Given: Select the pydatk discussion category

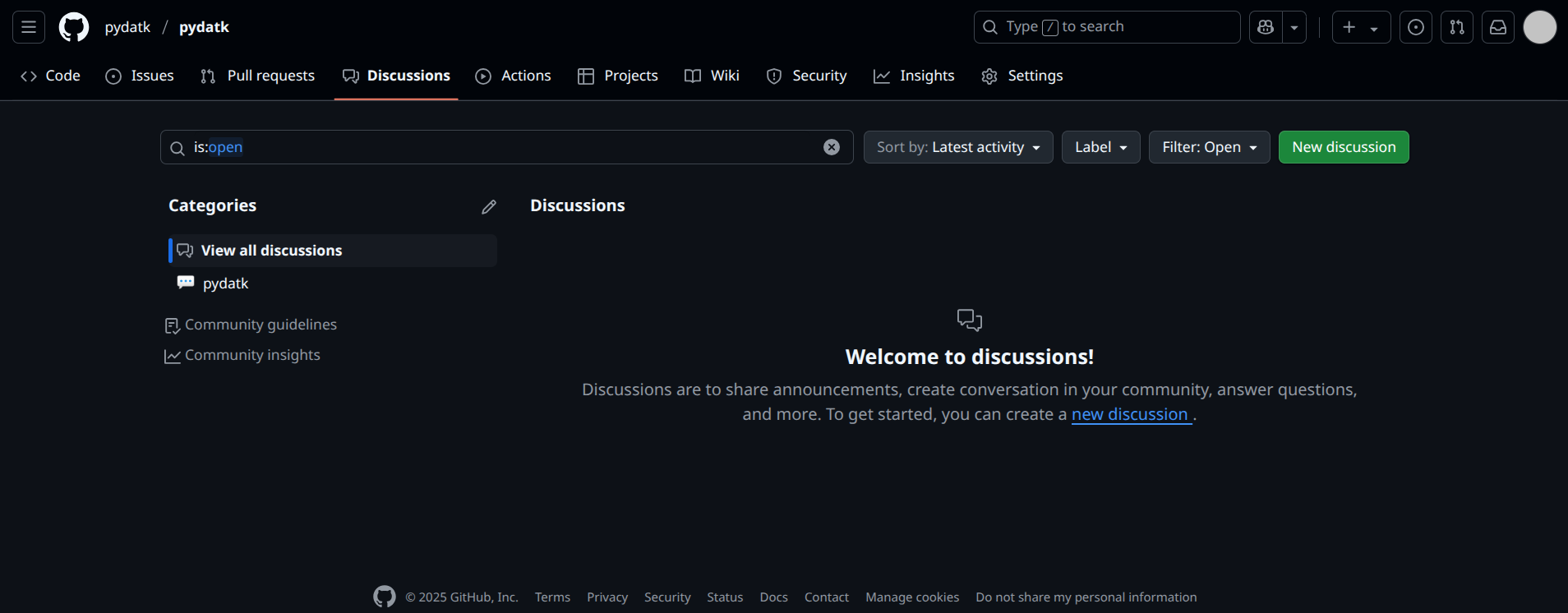Looking at the screenshot, I should pos(333,283).
